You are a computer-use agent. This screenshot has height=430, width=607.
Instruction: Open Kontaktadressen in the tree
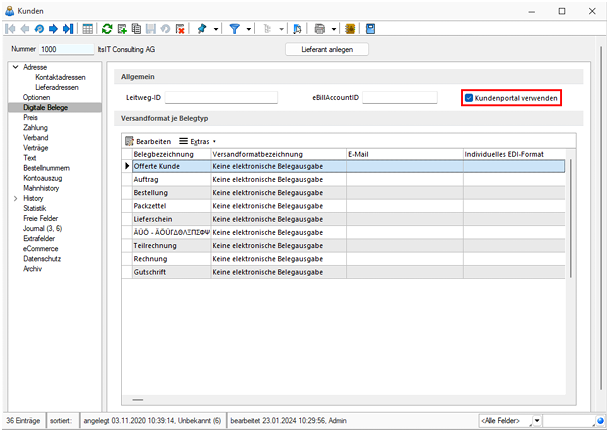click(60, 77)
